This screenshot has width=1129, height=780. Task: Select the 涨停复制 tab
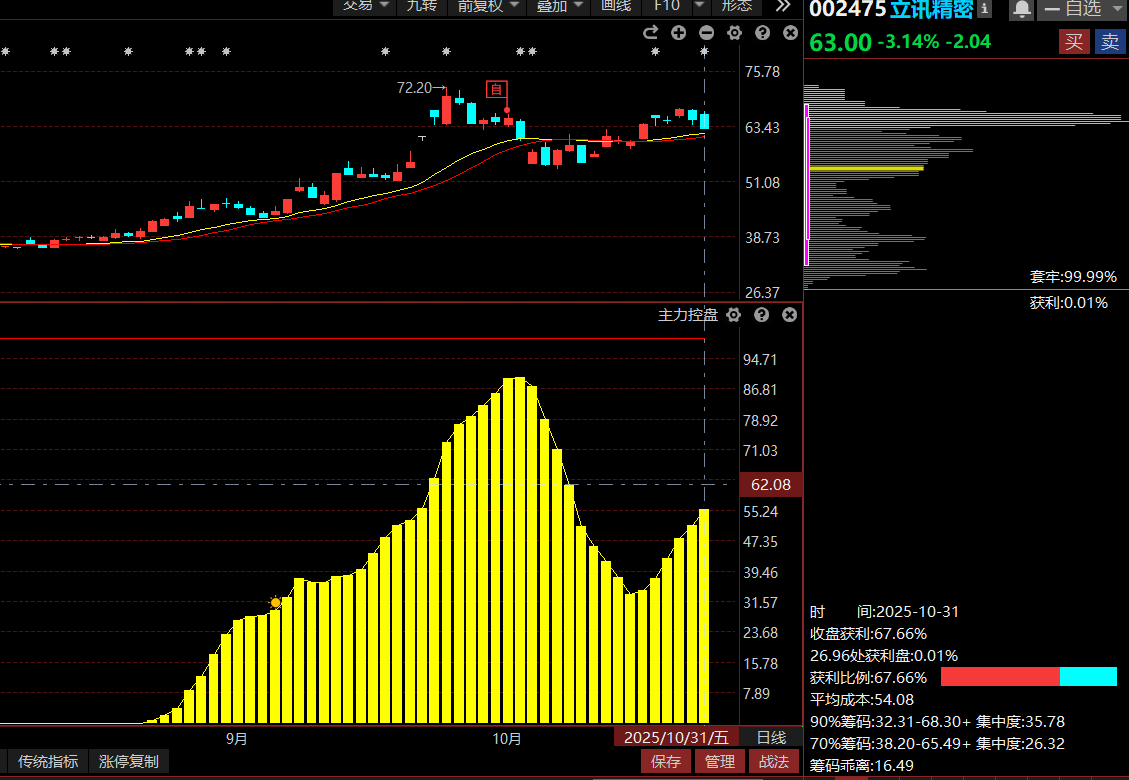[x=129, y=761]
